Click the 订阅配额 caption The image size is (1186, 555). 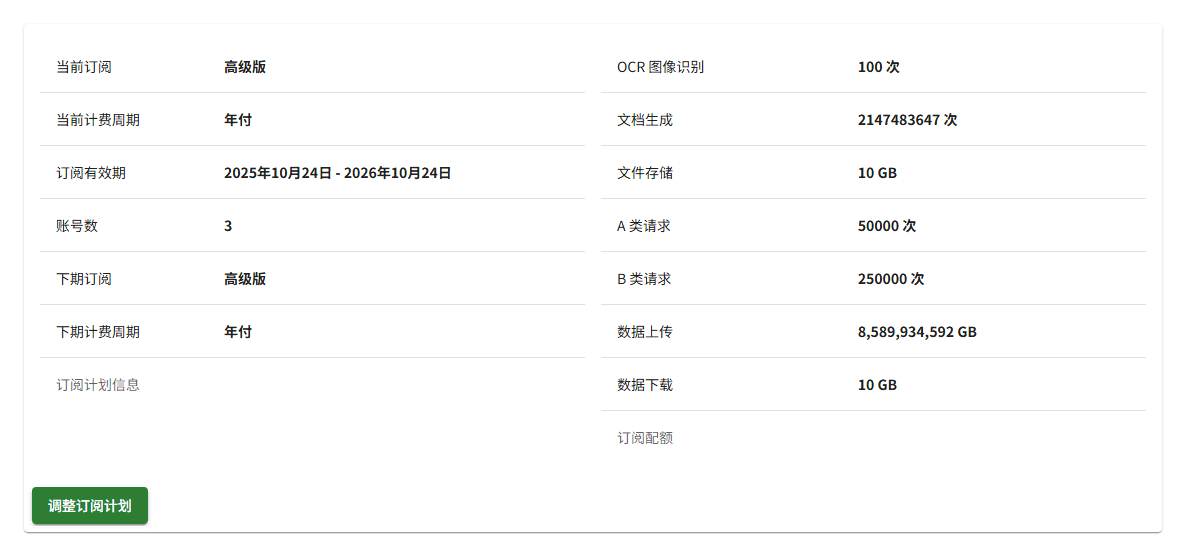pos(645,438)
